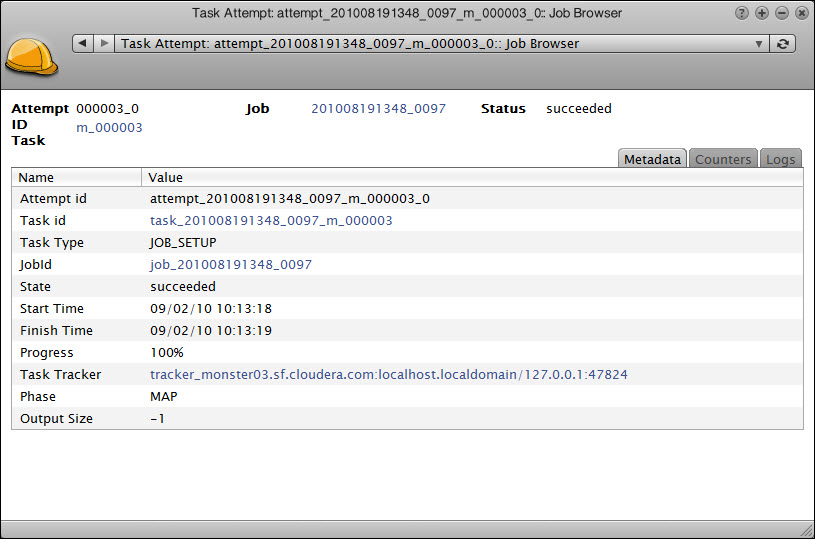Open the tracker_monster03 task tracker link
This screenshot has height=539, width=815.
(x=388, y=375)
